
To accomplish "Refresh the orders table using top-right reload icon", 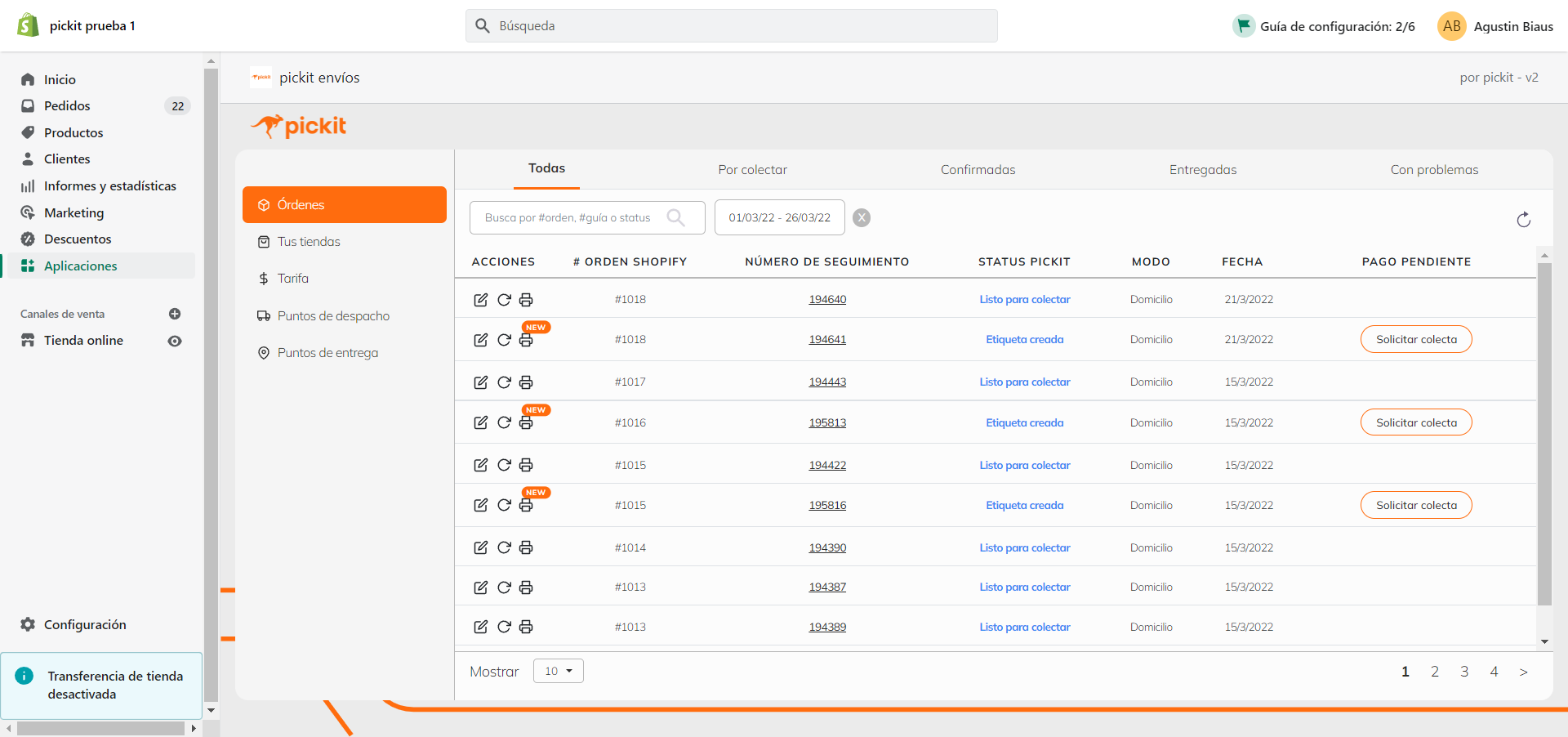I will [1523, 220].
